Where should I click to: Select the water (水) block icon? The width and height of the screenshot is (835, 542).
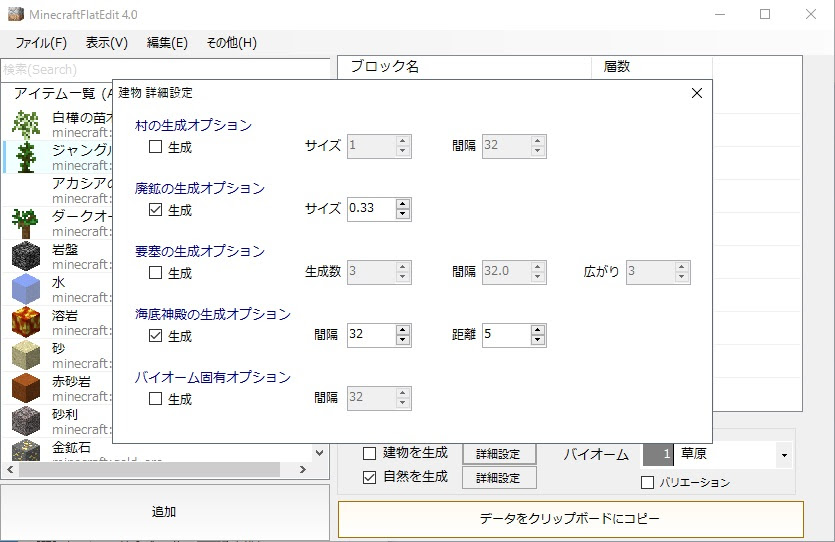click(26, 289)
